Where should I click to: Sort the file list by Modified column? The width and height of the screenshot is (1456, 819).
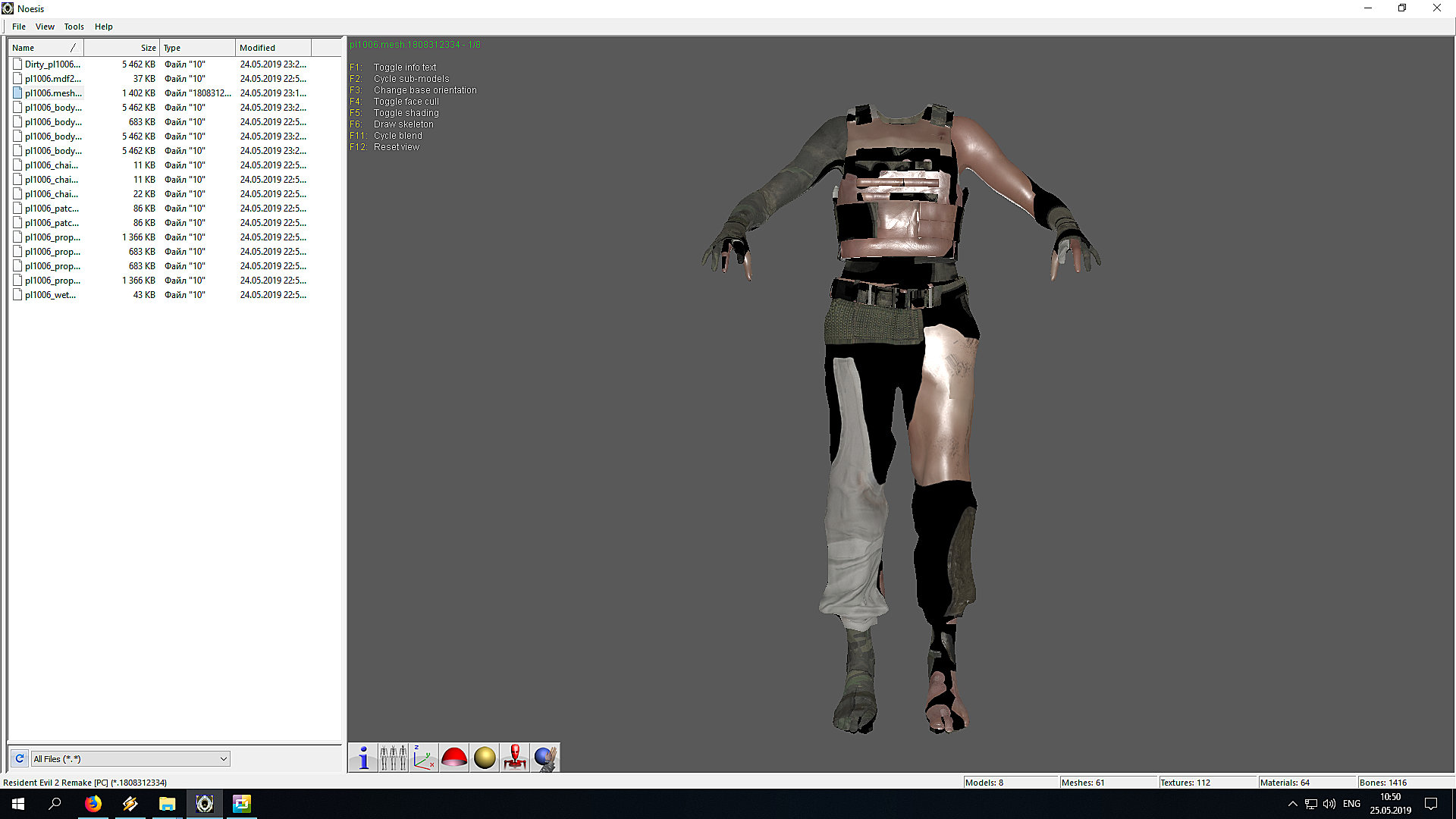(274, 48)
